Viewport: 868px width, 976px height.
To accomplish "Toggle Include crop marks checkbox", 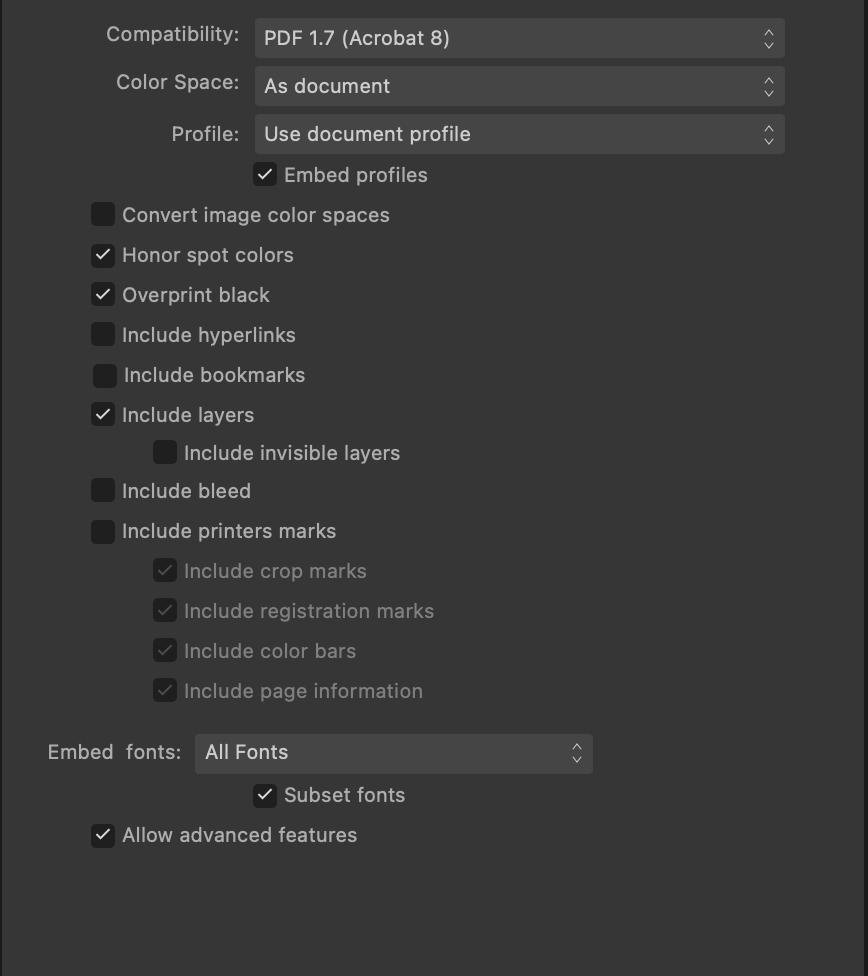I will [x=165, y=570].
